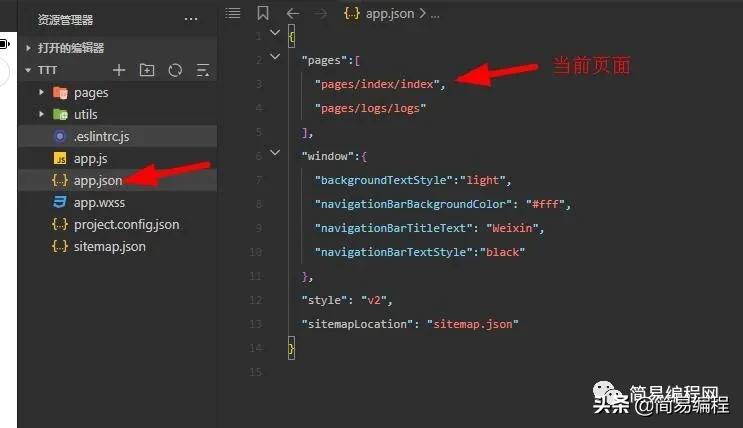Click the "navigationBarTextStyle" key
The image size is (743, 428).
tap(394, 252)
